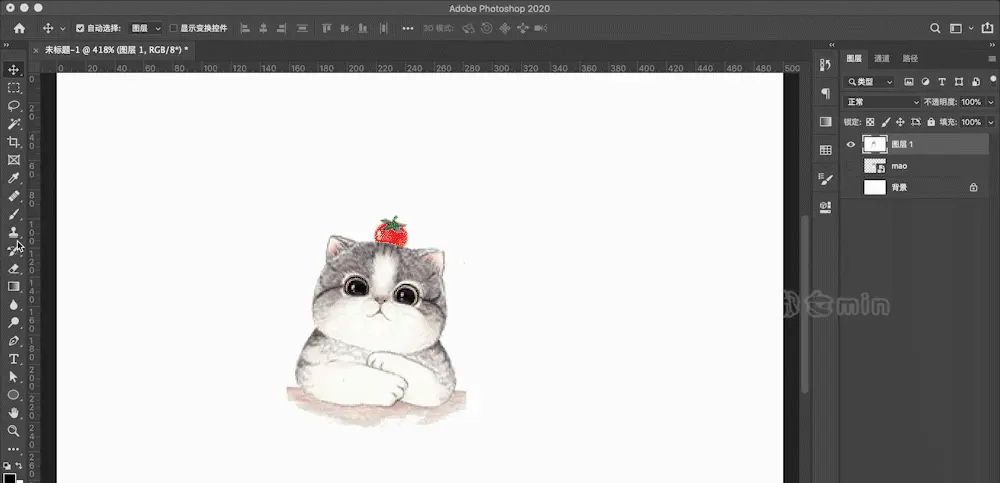Select the Ellipse shape tool
The image size is (1000, 483).
(x=13, y=395)
